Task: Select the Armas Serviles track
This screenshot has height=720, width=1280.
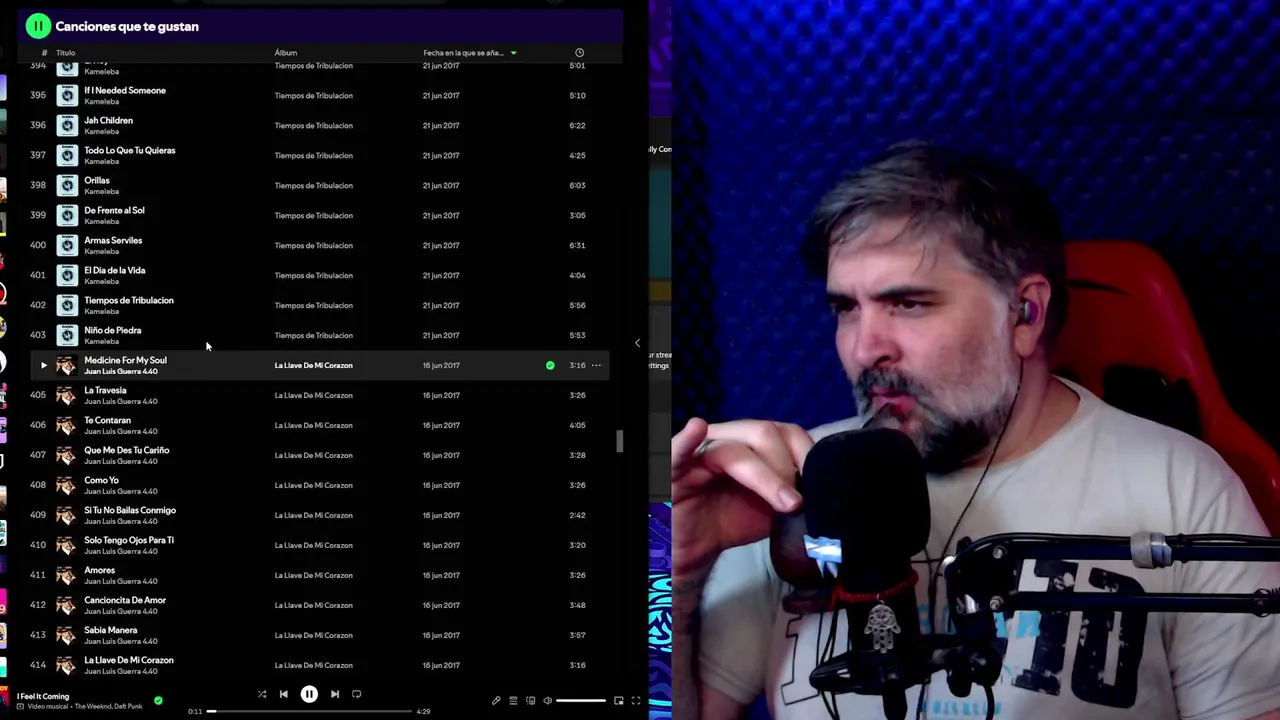Action: 113,240
